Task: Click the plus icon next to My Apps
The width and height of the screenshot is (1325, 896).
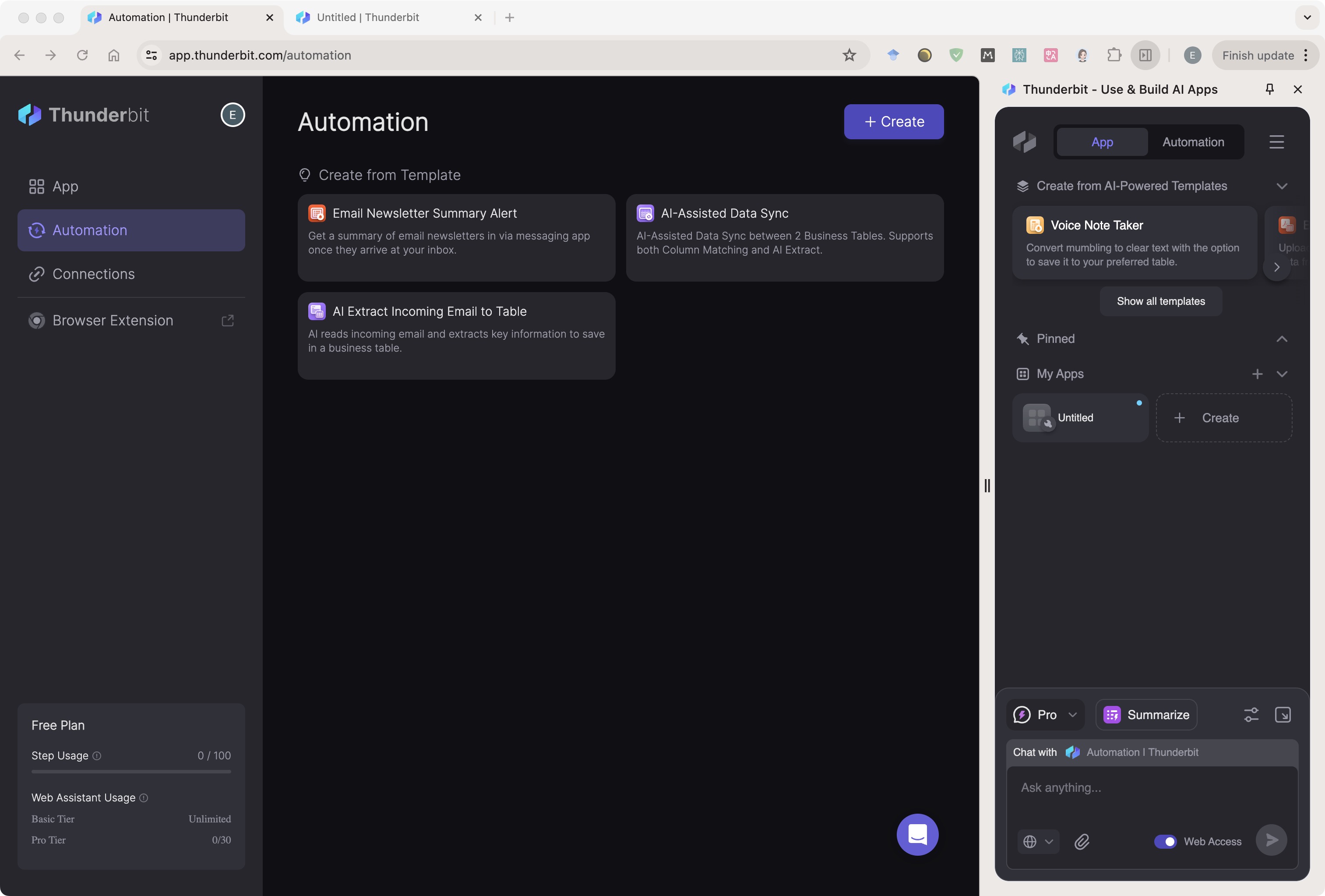Action: [1257, 374]
